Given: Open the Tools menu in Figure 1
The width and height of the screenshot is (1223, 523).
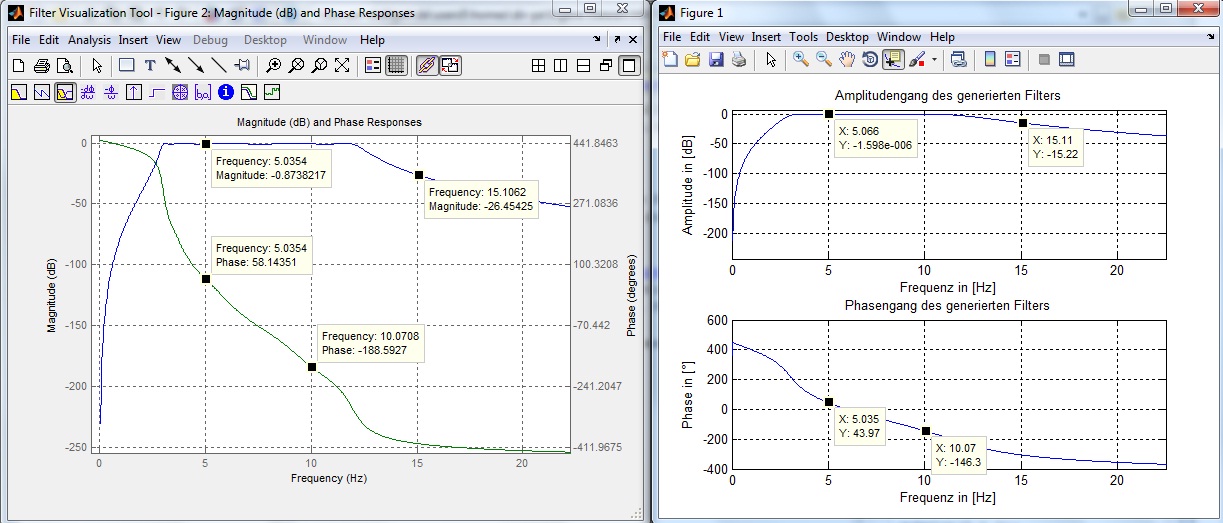Looking at the screenshot, I should [803, 37].
